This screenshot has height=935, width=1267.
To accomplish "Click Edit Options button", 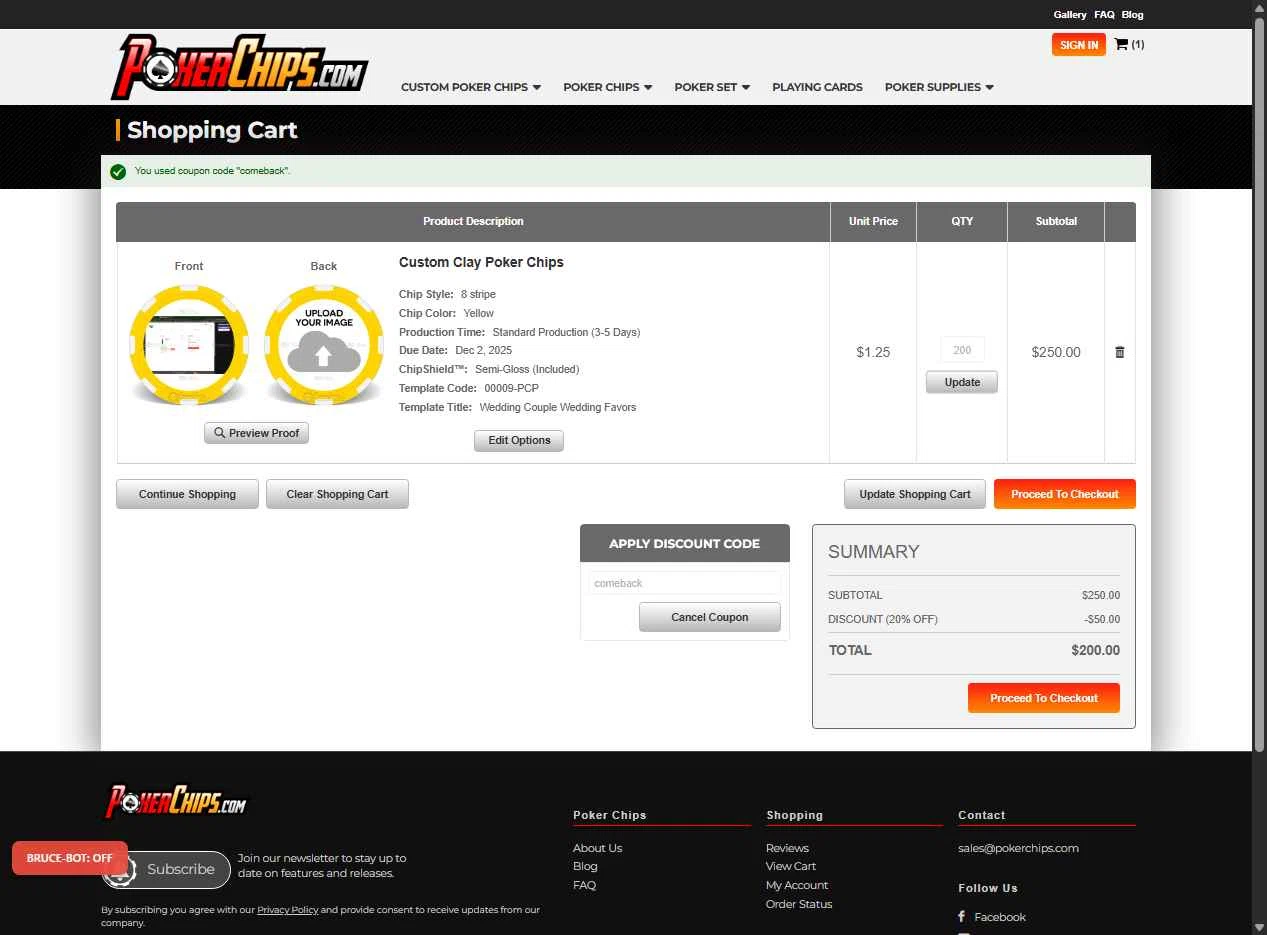I will click(x=519, y=441).
